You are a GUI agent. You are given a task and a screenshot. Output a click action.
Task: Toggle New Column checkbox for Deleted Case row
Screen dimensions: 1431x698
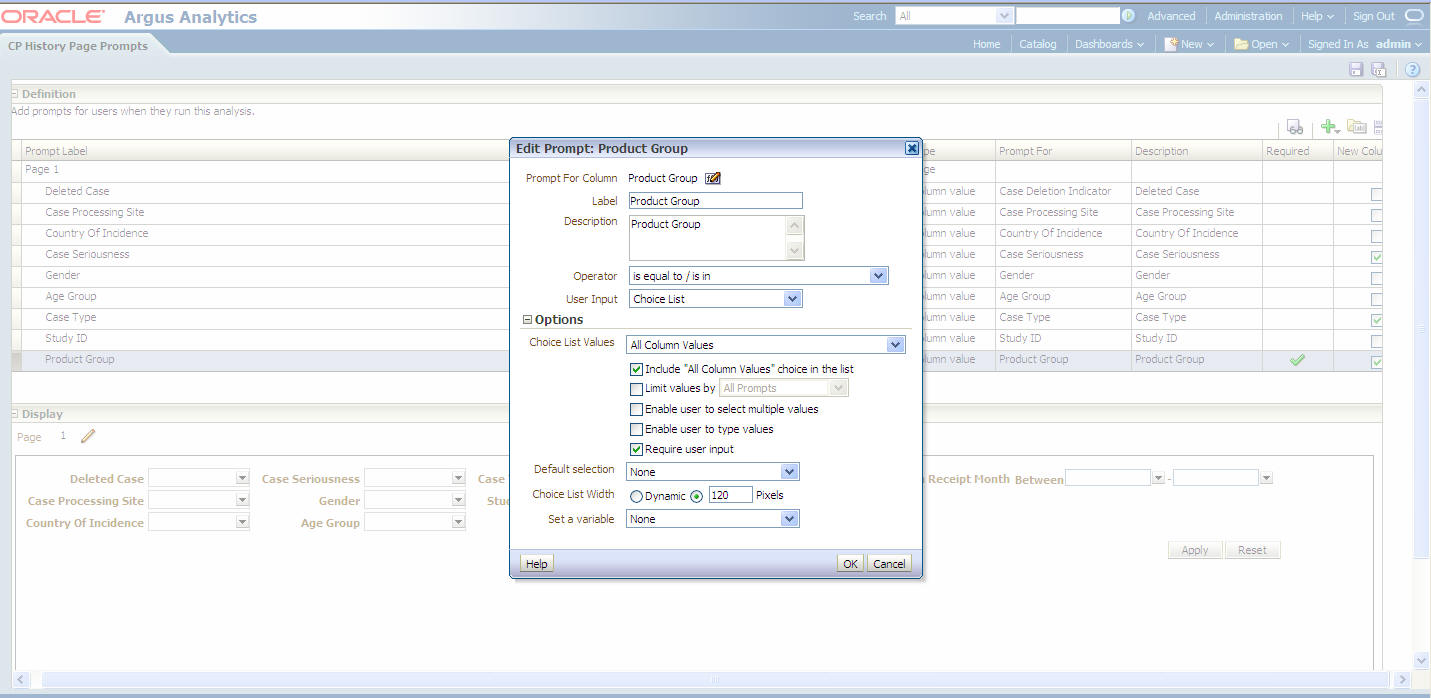(x=1377, y=194)
